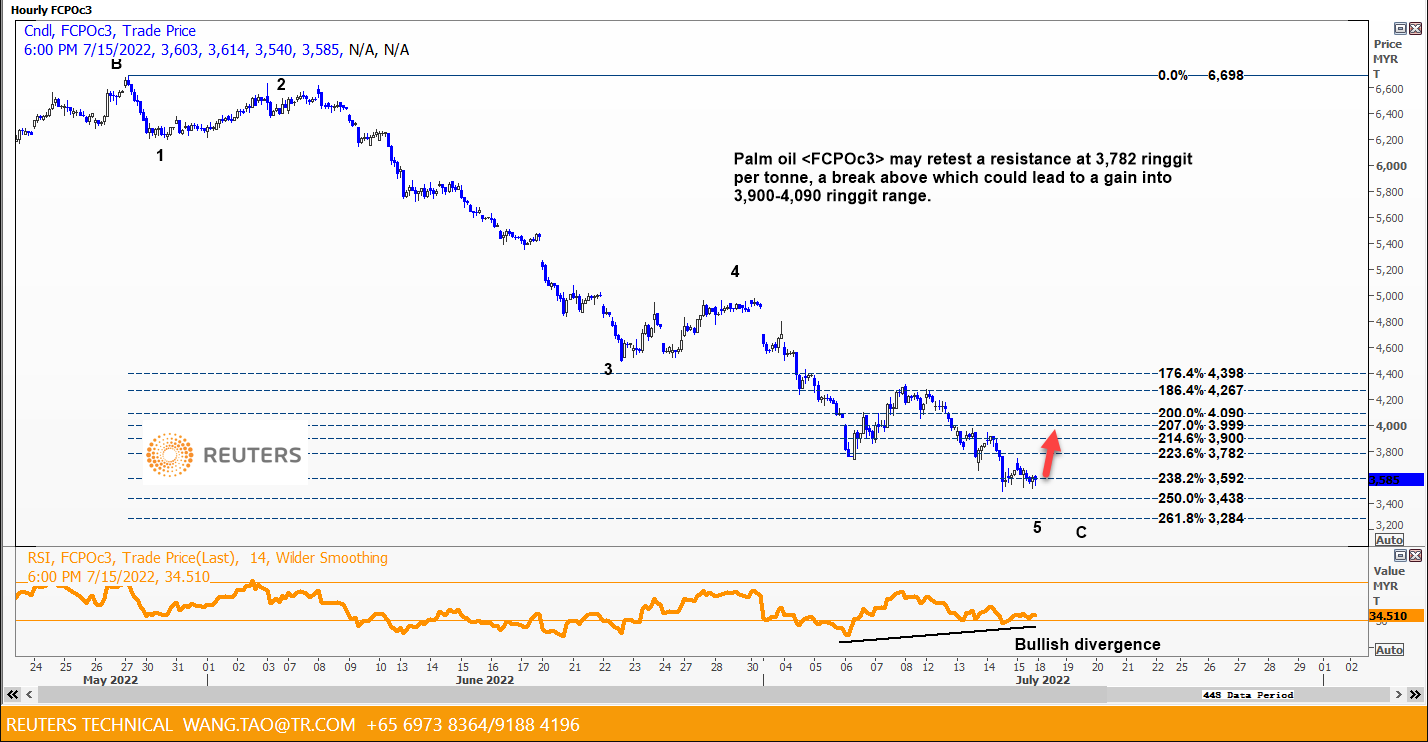Click the RSI 6:00 PM 7/15/2022 value line
Viewport: 1428px width, 742px height.
pyautogui.click(x=118, y=576)
